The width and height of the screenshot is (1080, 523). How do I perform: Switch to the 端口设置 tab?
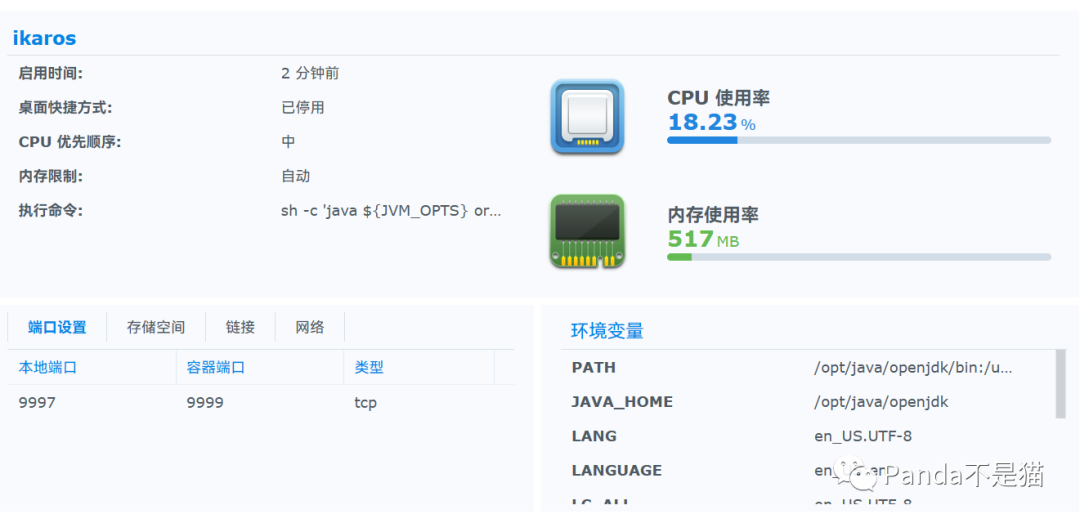(57, 327)
